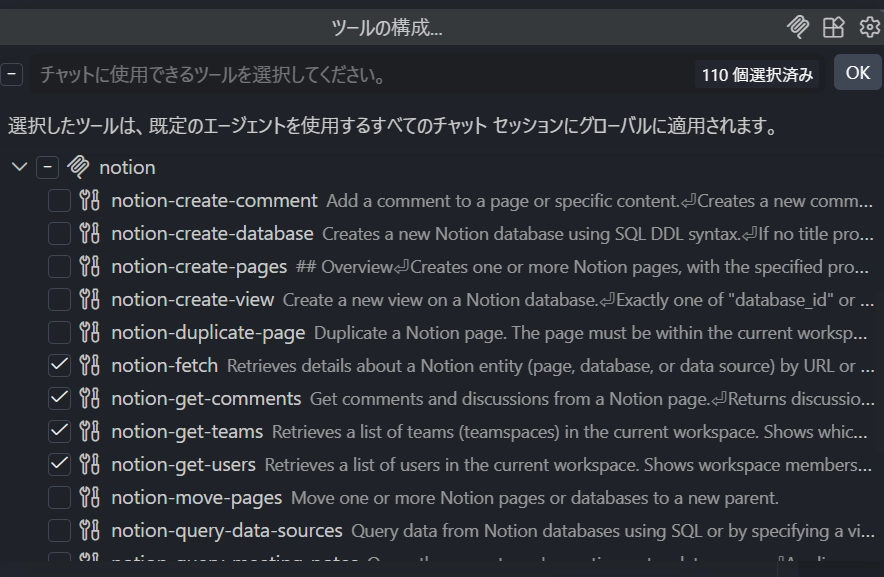Confirm selection with OK button

point(858,72)
